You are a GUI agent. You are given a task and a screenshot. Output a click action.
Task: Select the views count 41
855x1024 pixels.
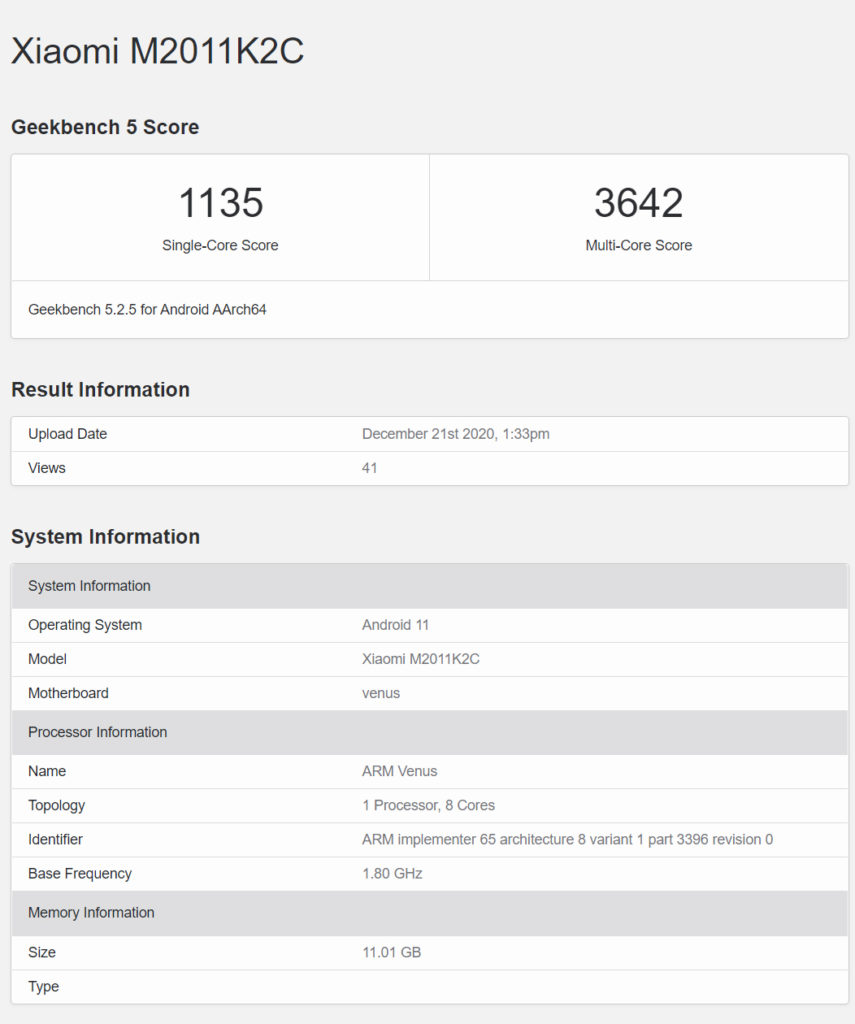tap(369, 468)
